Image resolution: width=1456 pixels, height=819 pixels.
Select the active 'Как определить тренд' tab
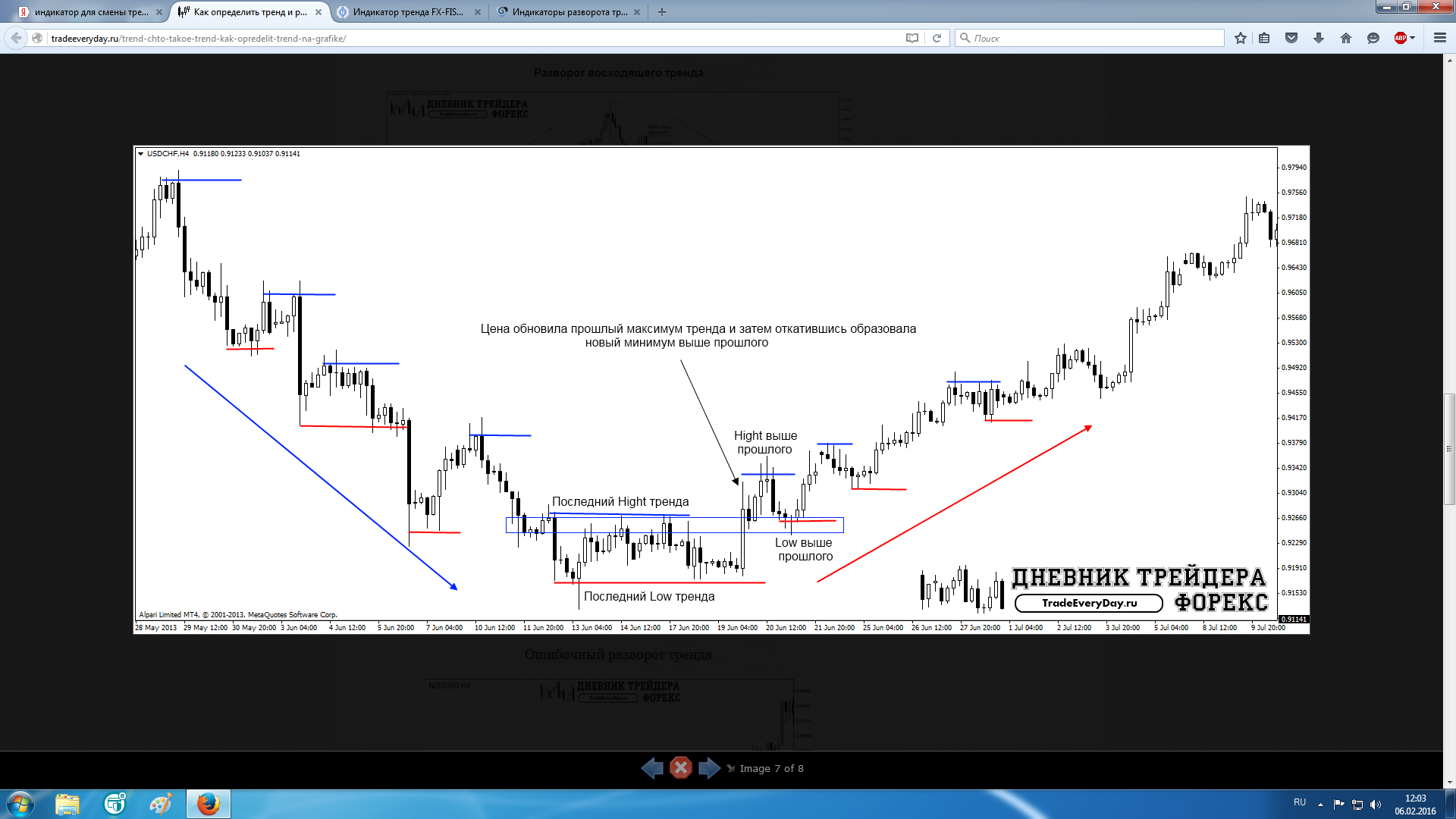250,12
